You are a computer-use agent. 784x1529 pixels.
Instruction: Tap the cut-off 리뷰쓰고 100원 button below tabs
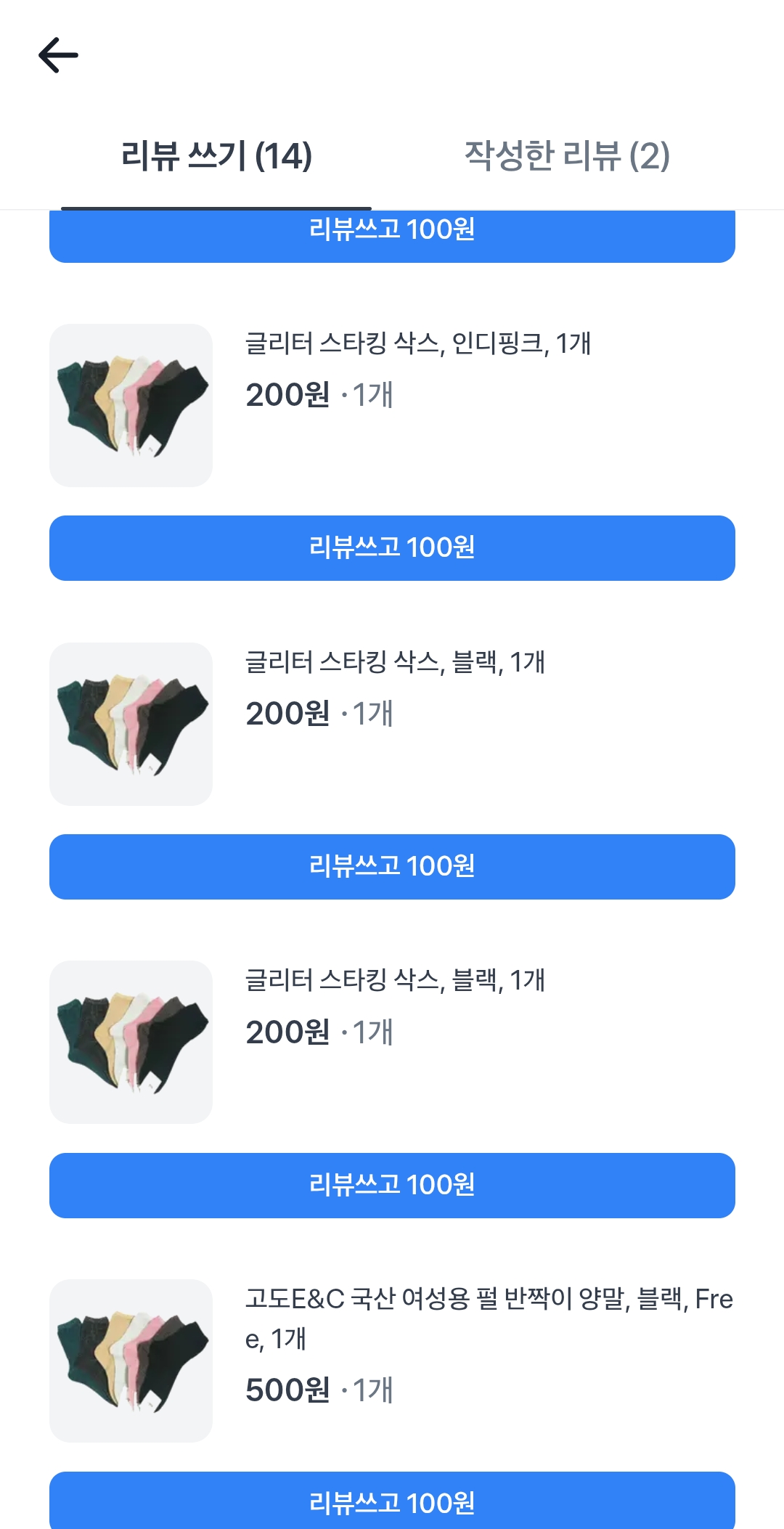pyautogui.click(x=392, y=235)
